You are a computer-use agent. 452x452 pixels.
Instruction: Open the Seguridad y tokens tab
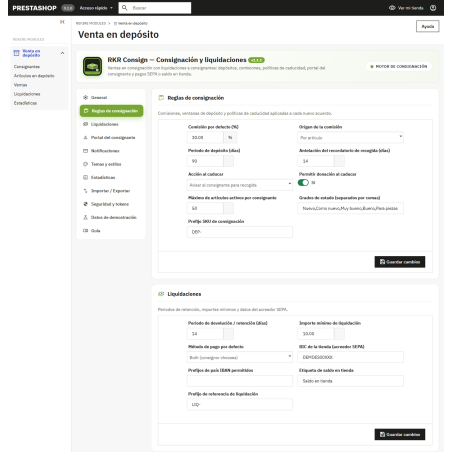tap(111, 204)
